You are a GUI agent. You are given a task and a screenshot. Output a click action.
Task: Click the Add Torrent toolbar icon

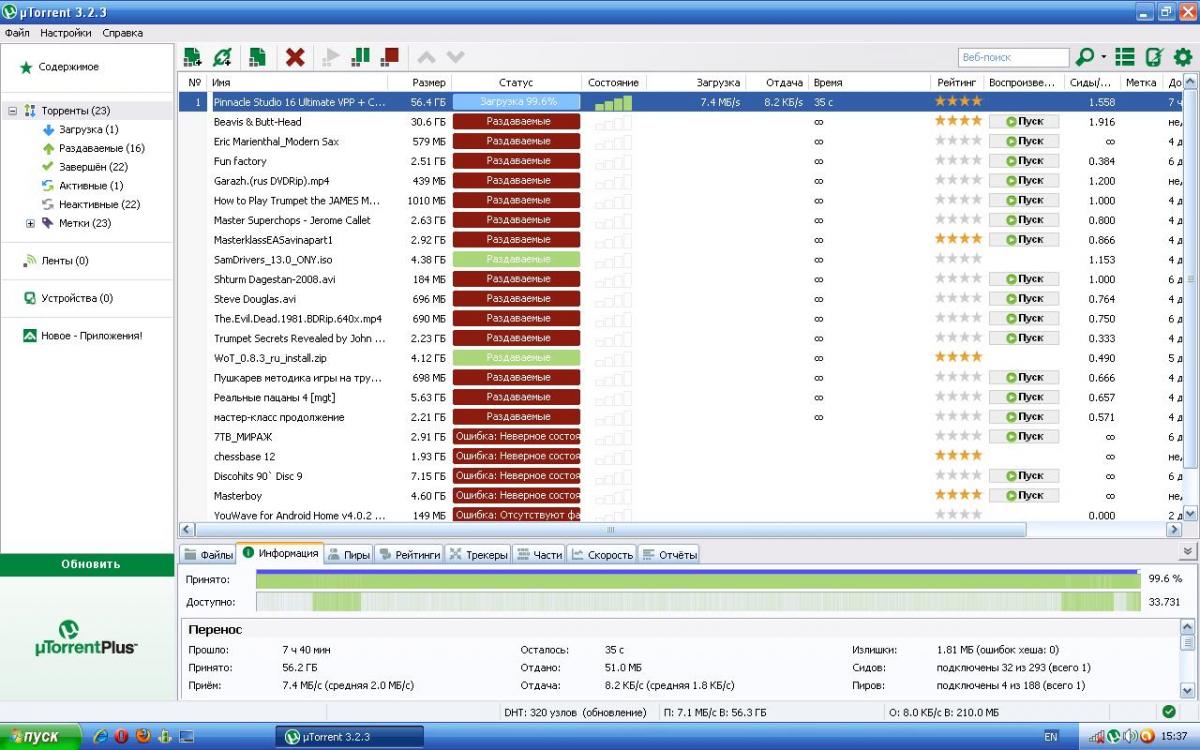[x=193, y=57]
